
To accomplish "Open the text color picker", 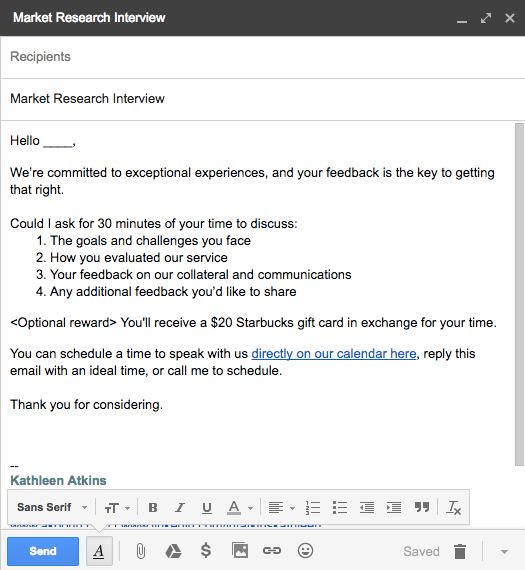I will pos(240,507).
